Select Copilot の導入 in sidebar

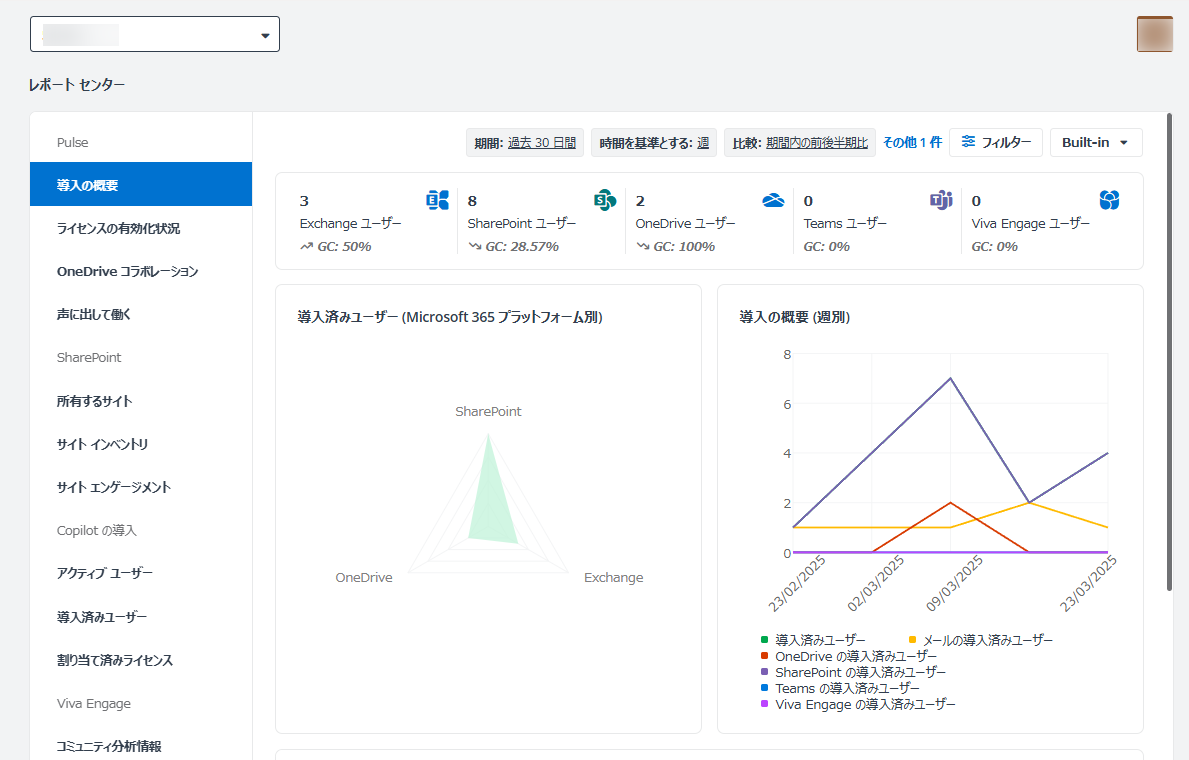tap(141, 530)
